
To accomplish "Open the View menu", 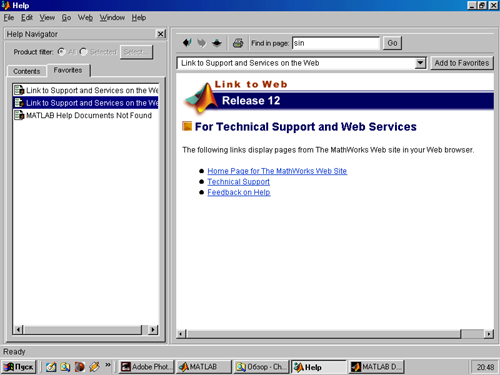I will click(x=47, y=18).
